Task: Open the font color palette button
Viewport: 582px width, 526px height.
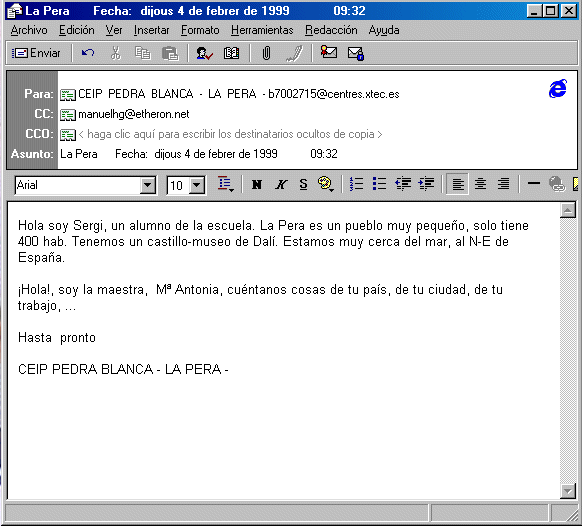Action: [326, 184]
